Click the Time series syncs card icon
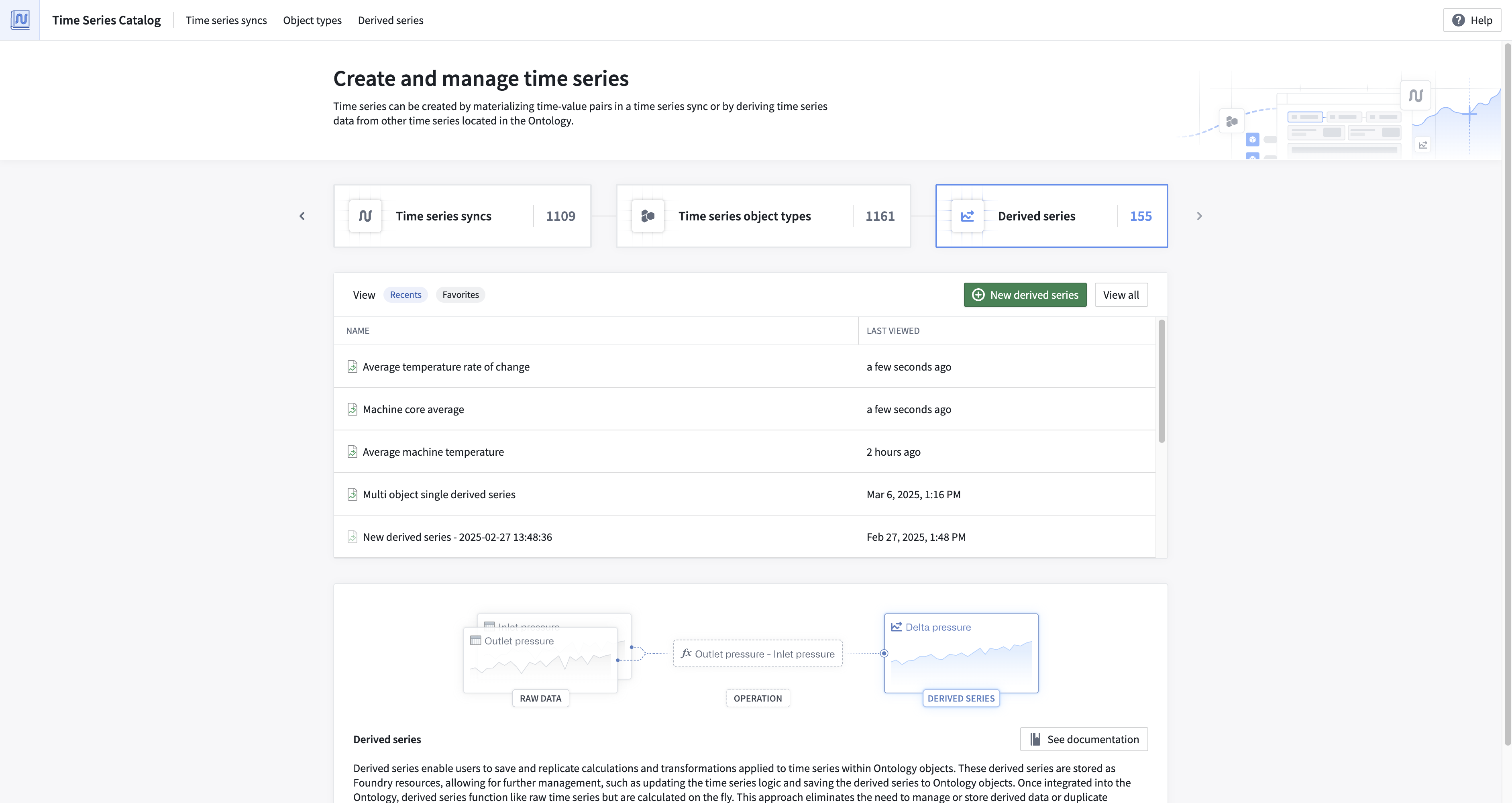This screenshot has width=1512, height=803. (365, 216)
